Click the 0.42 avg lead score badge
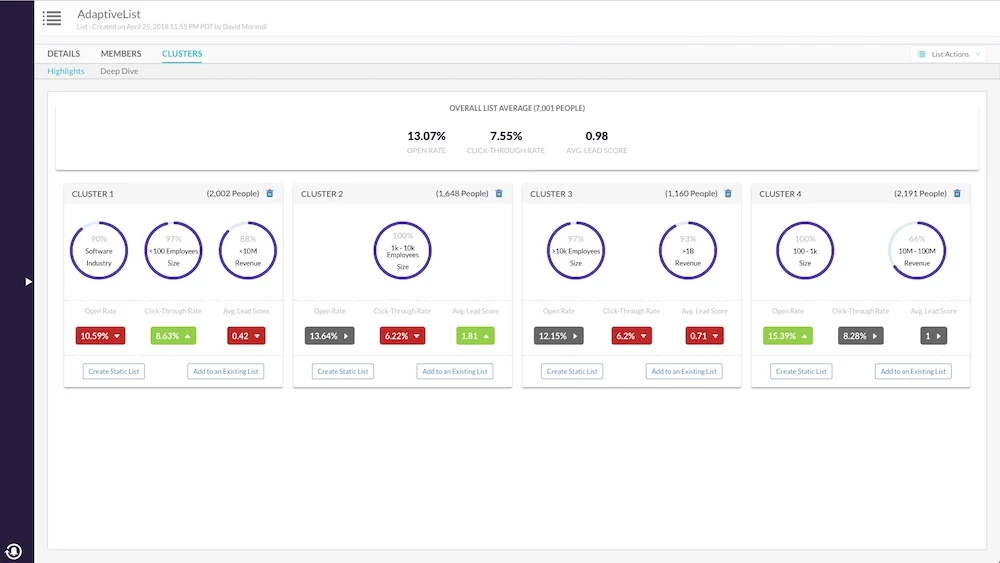1000x563 pixels. 246,335
